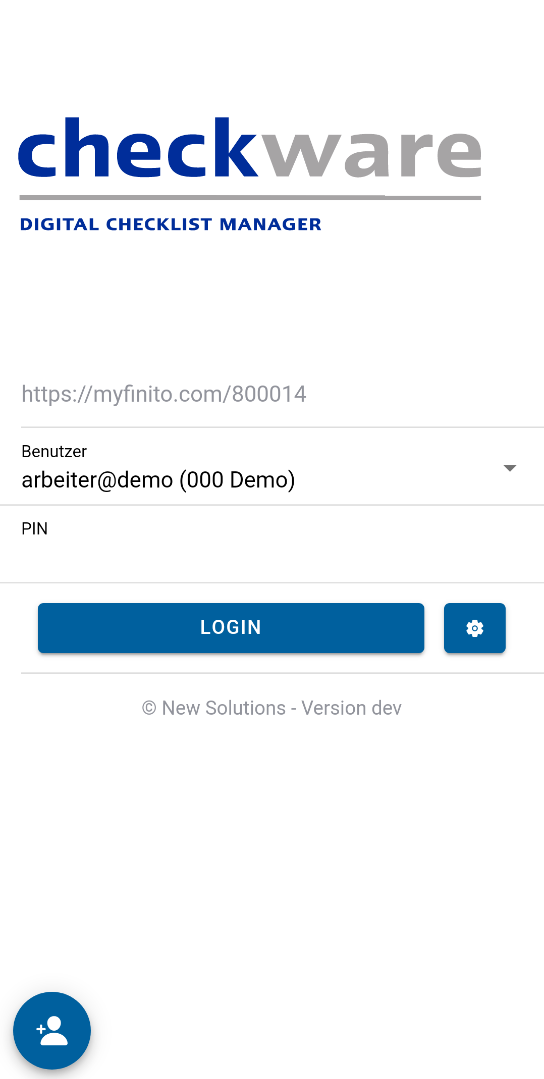Click the "800014" part of the server URL
The width and height of the screenshot is (544, 1079).
(x=269, y=394)
